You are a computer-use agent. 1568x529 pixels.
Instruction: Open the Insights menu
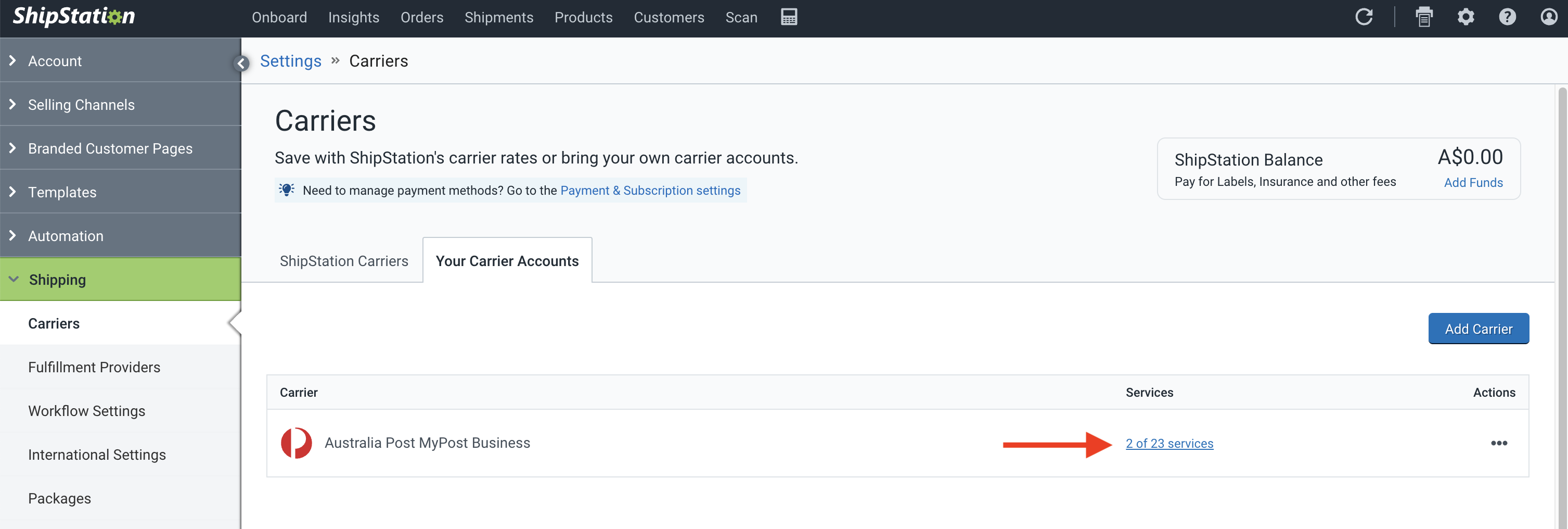click(x=354, y=18)
